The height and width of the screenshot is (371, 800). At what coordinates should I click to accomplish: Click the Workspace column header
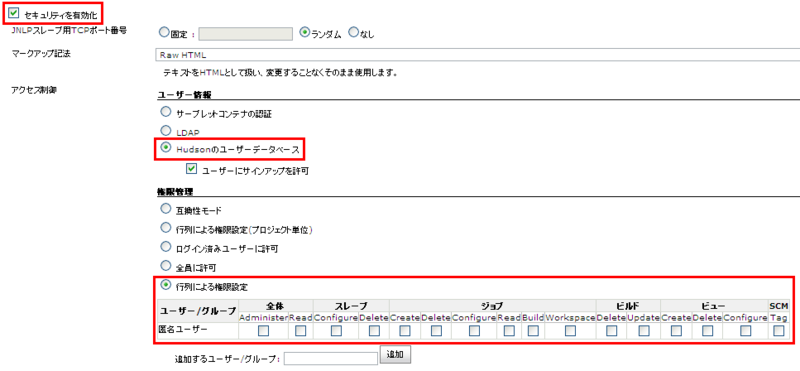coord(570,317)
